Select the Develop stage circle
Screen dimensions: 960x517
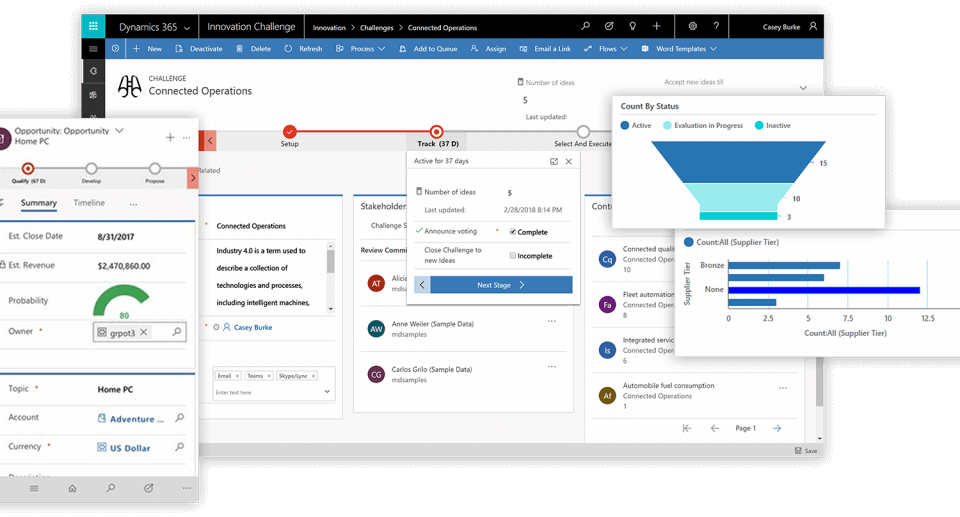coord(91,169)
